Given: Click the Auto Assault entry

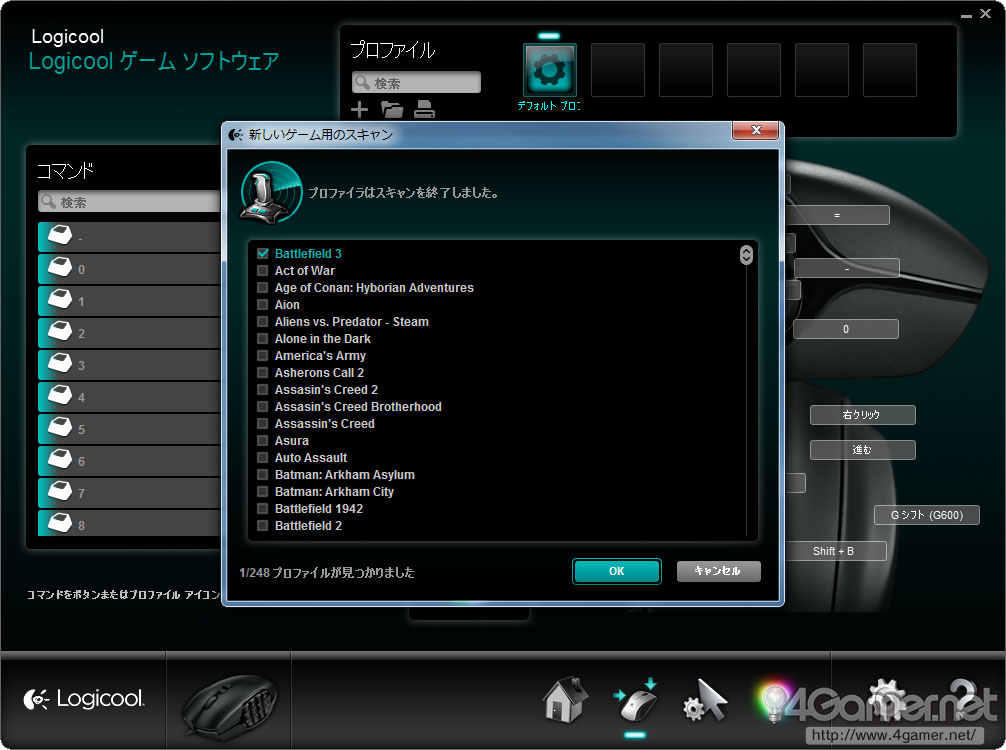Looking at the screenshot, I should pos(311,457).
